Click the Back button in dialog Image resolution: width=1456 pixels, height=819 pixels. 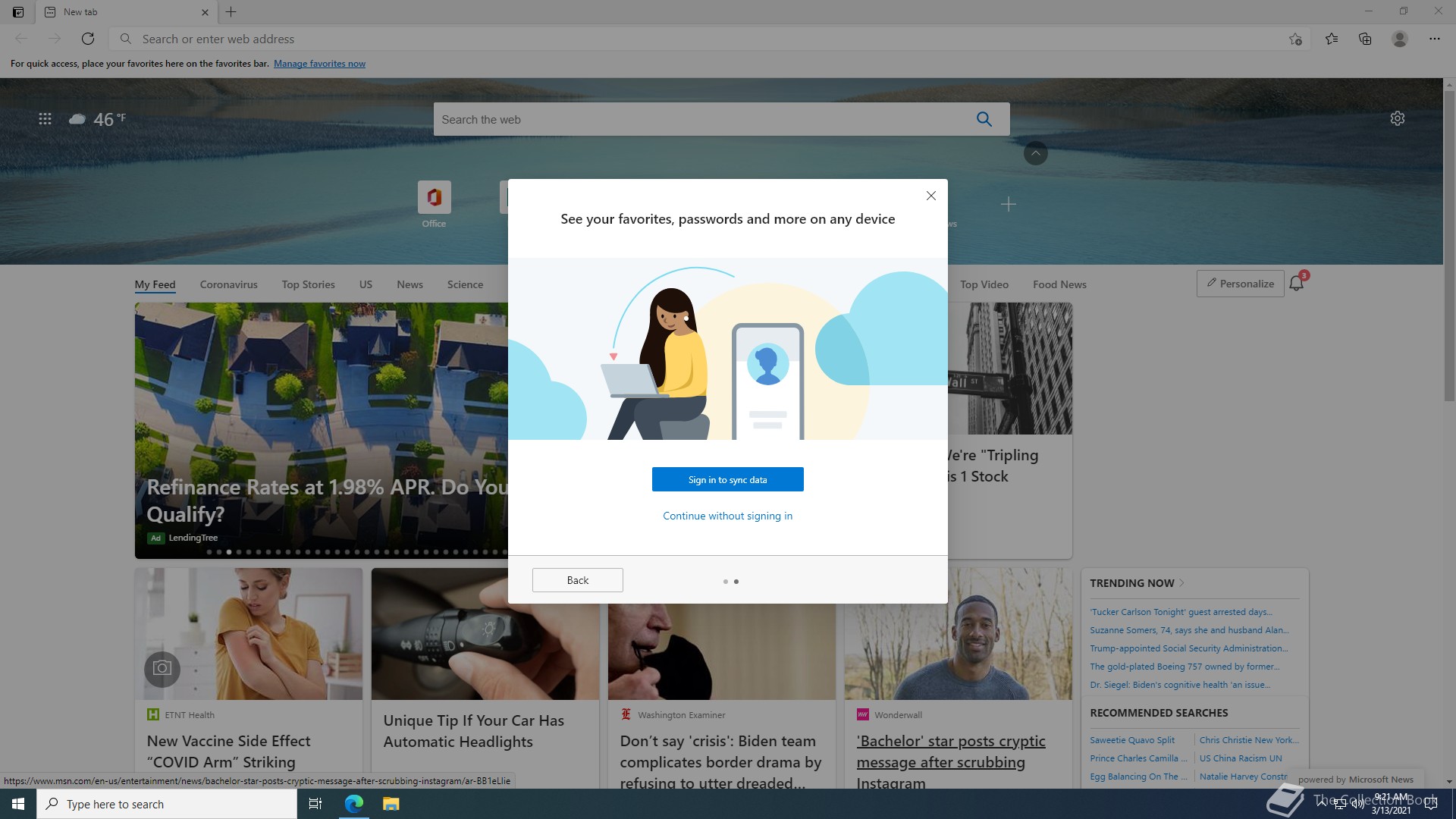pos(578,580)
